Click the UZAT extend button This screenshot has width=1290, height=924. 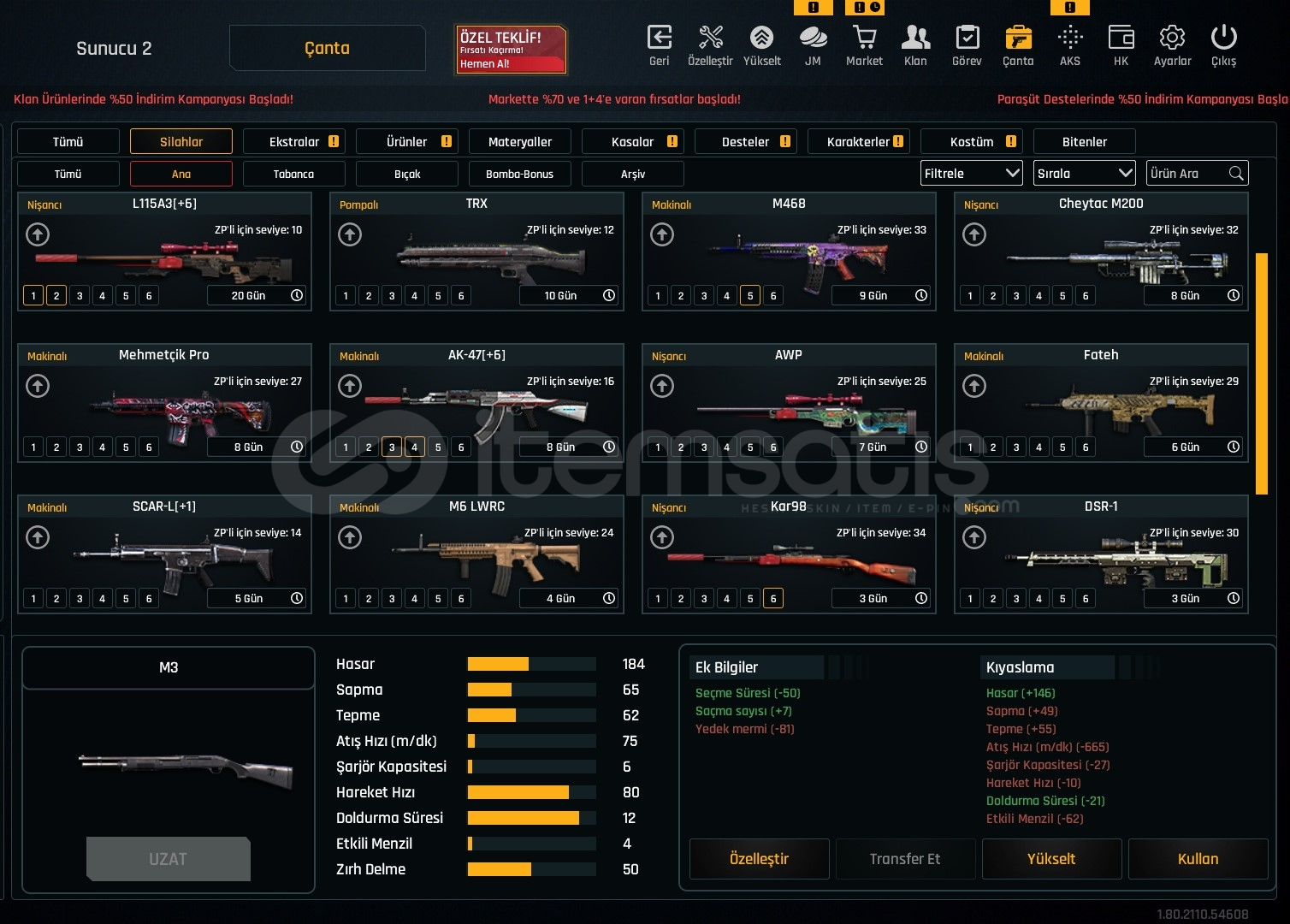(x=169, y=859)
